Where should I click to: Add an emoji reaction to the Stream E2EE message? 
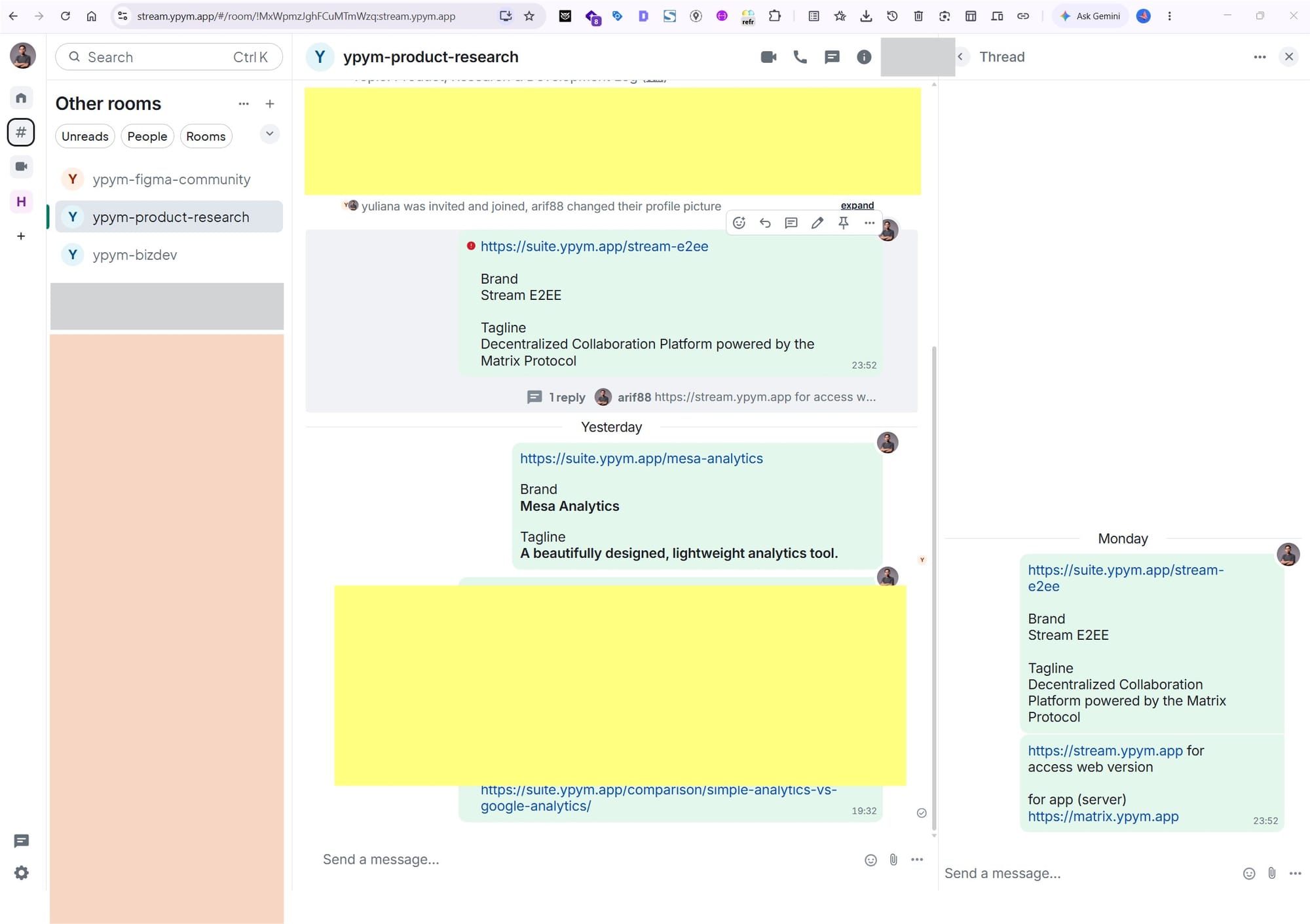point(739,223)
